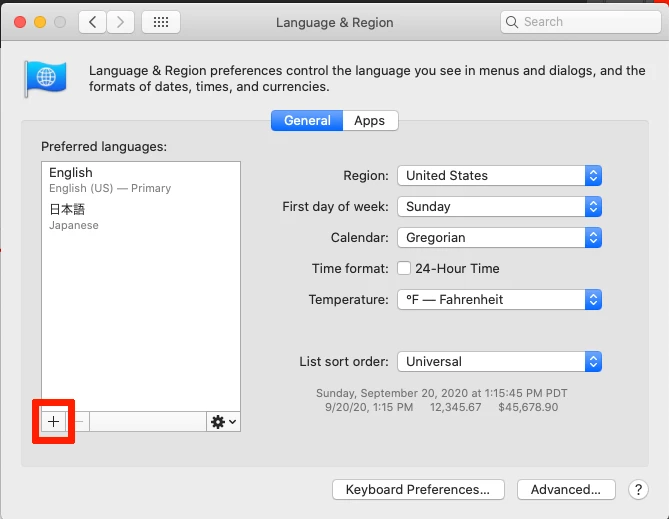
Task: Open the Calendar dropdown
Action: click(499, 238)
